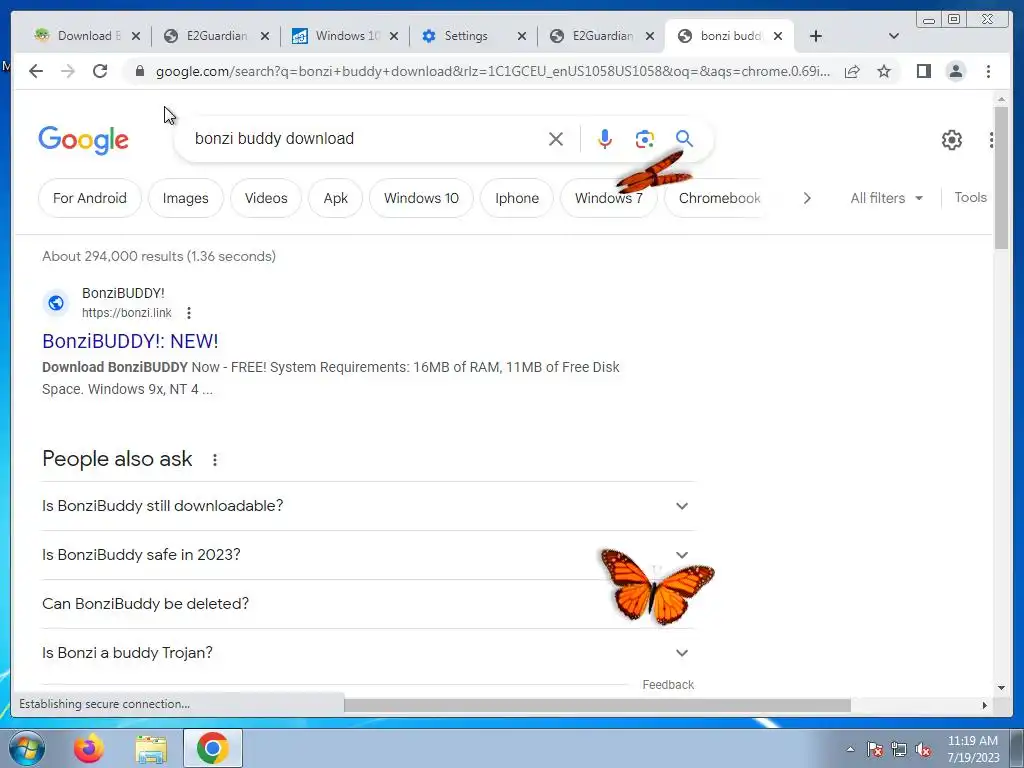Search by image with Google Lens
This screenshot has width=1024, height=768.
click(x=645, y=138)
